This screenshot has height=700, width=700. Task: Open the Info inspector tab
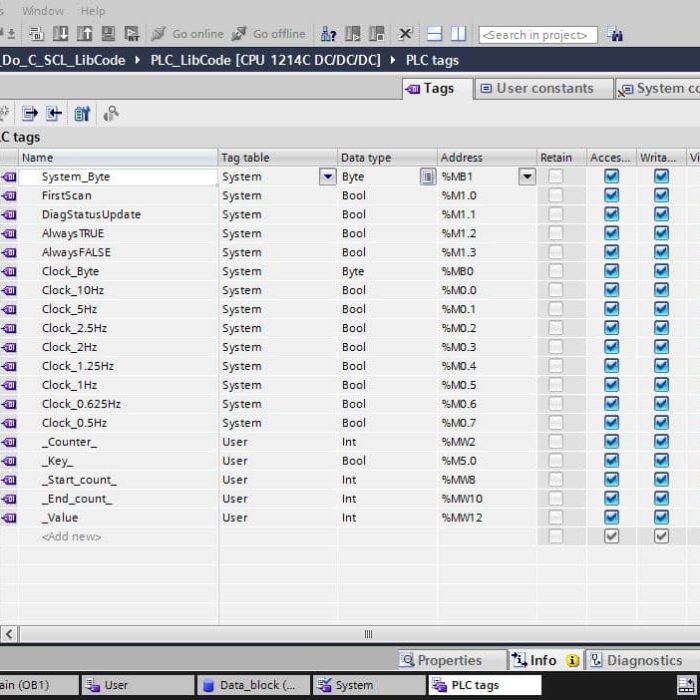pyautogui.click(x=545, y=660)
